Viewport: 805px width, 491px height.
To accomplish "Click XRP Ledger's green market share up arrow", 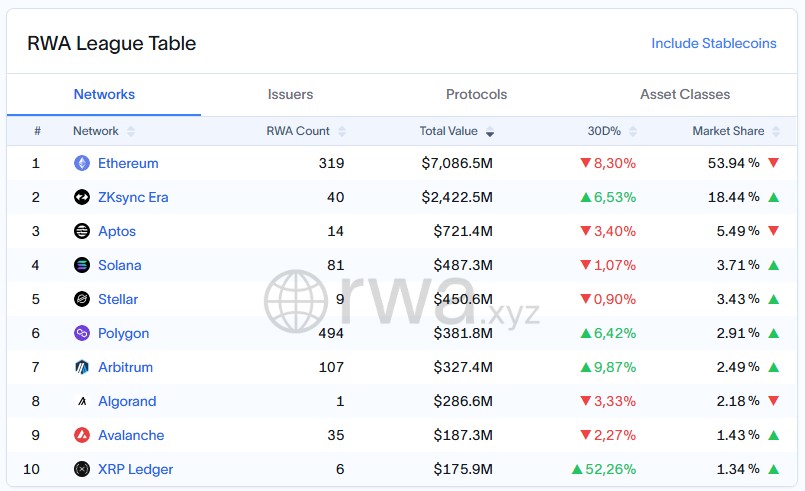I will click(774, 469).
